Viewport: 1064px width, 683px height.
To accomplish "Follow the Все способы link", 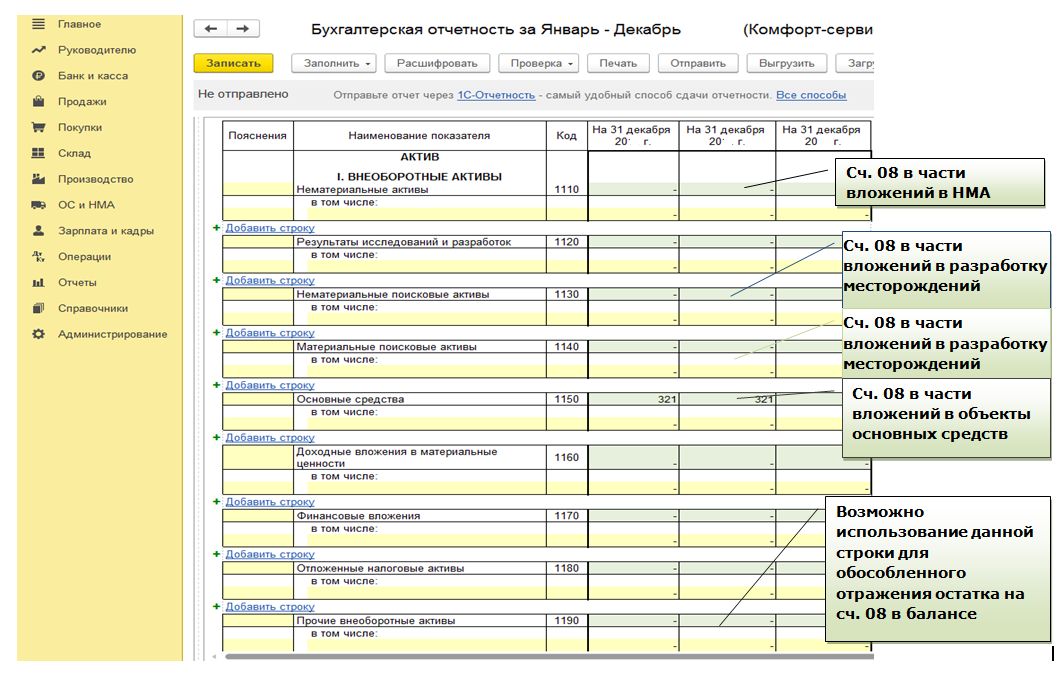I will click(x=811, y=95).
